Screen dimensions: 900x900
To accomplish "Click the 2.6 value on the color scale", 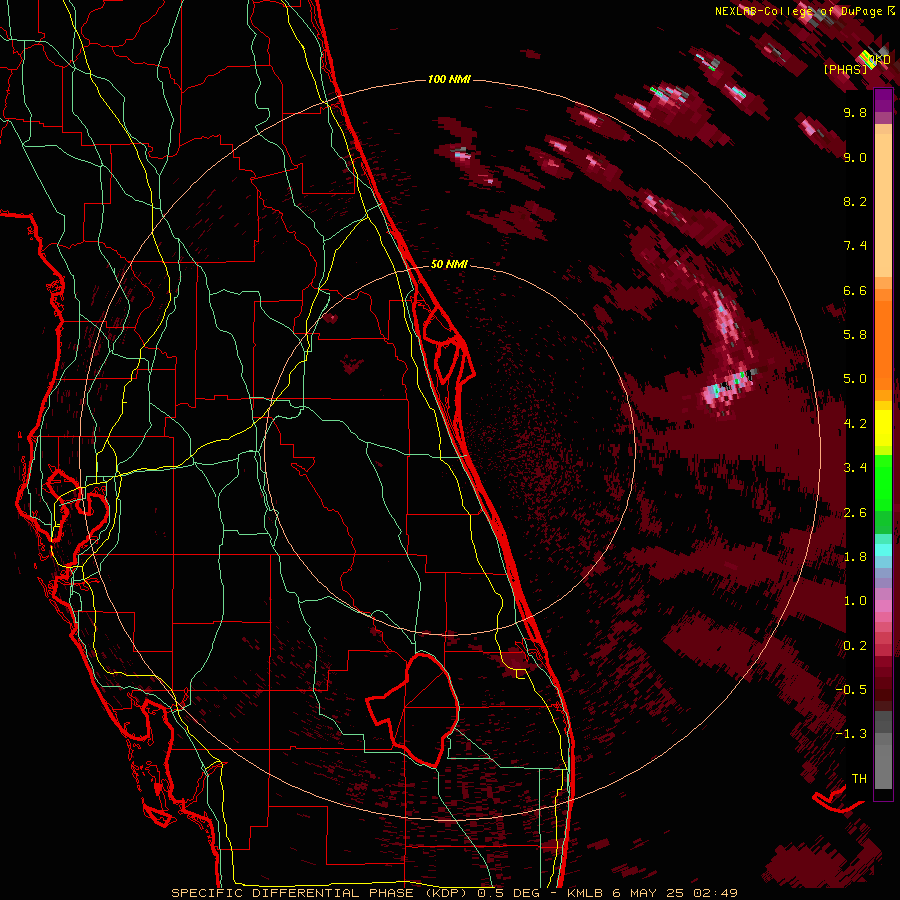I will 855,513.
